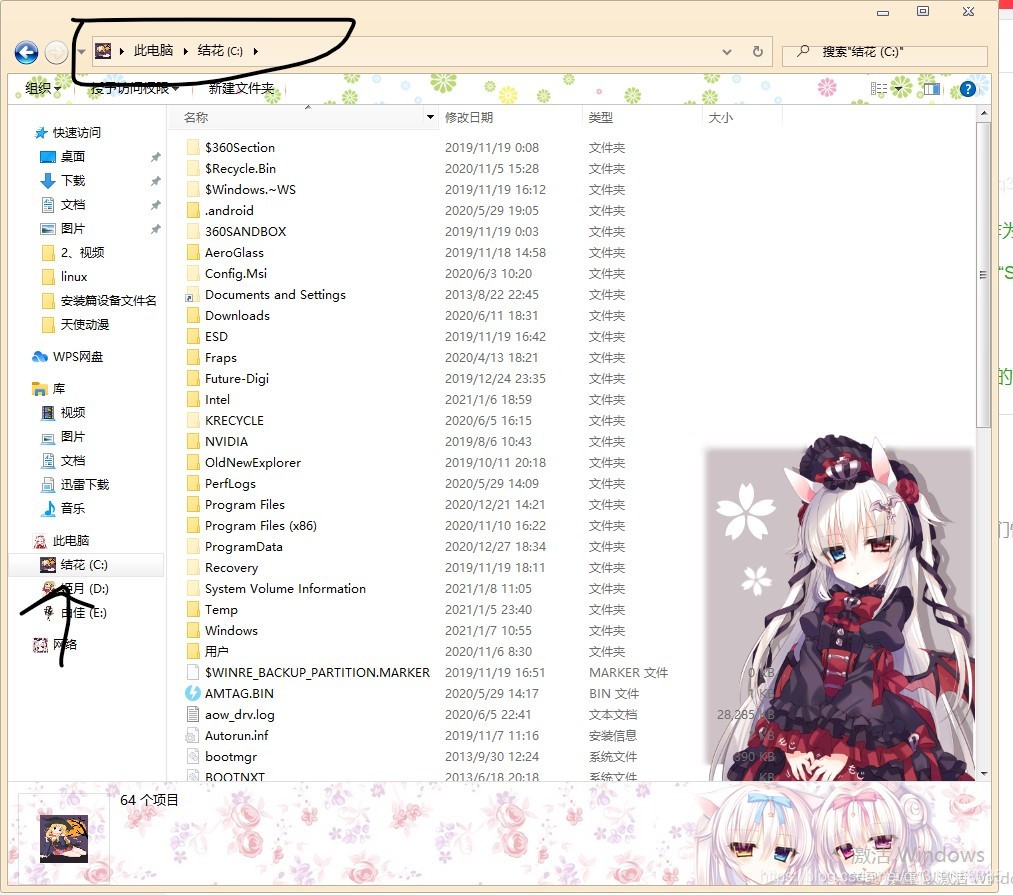Sort by the 名称 column header
Screen dimensions: 1013x895
point(195,118)
